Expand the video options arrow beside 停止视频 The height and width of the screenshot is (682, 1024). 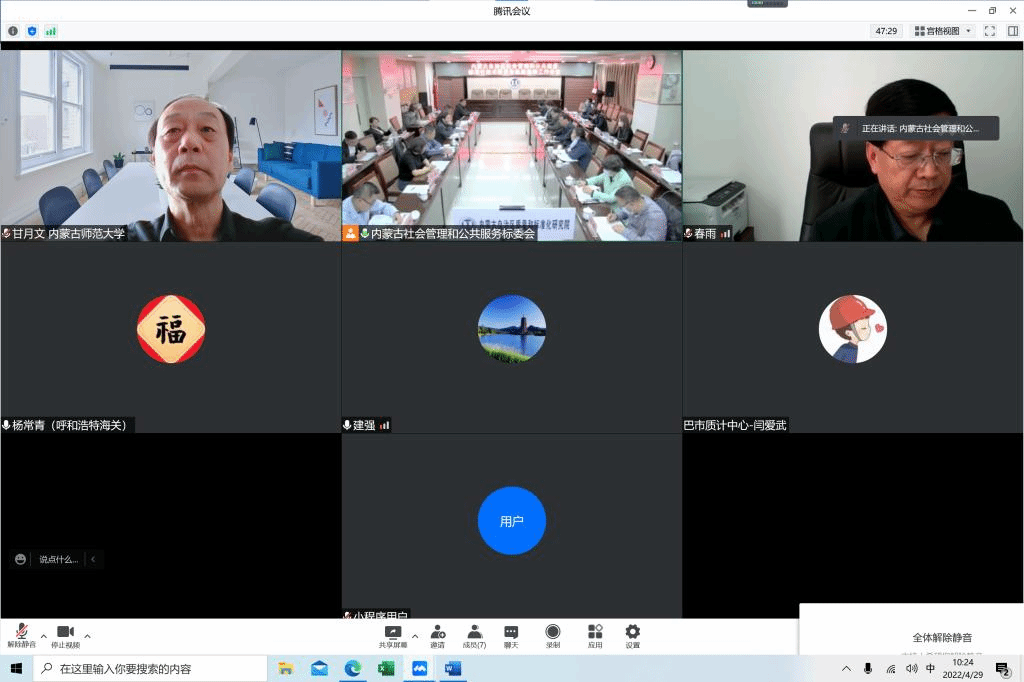(x=87, y=636)
